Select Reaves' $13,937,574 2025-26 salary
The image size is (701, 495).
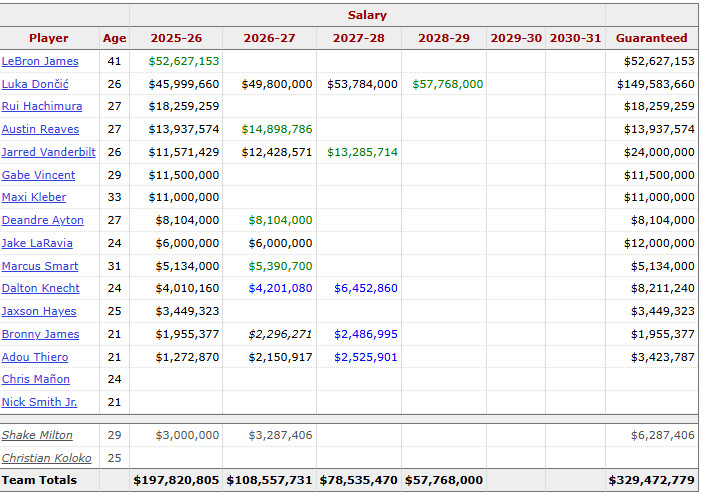pos(184,129)
